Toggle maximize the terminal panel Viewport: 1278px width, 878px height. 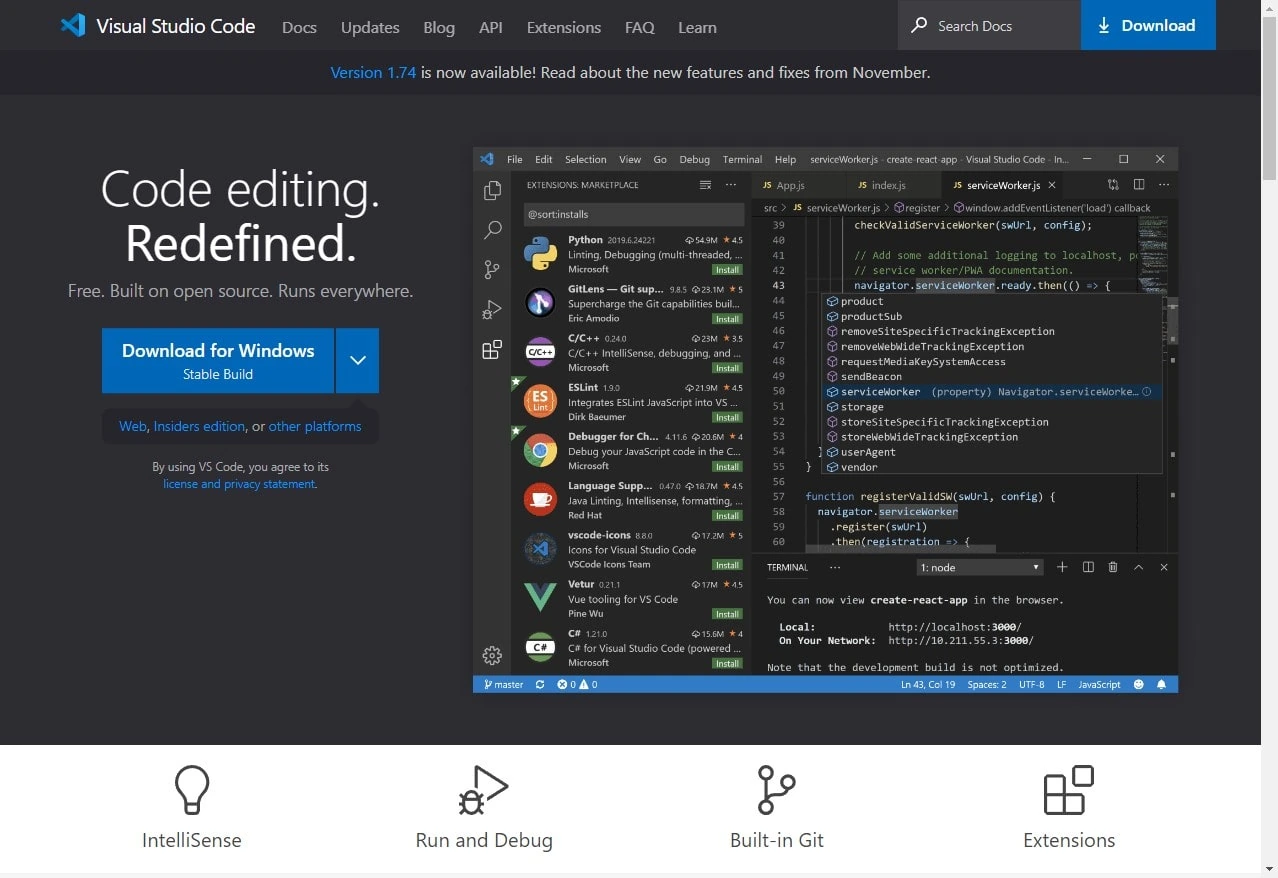pyautogui.click(x=1138, y=567)
